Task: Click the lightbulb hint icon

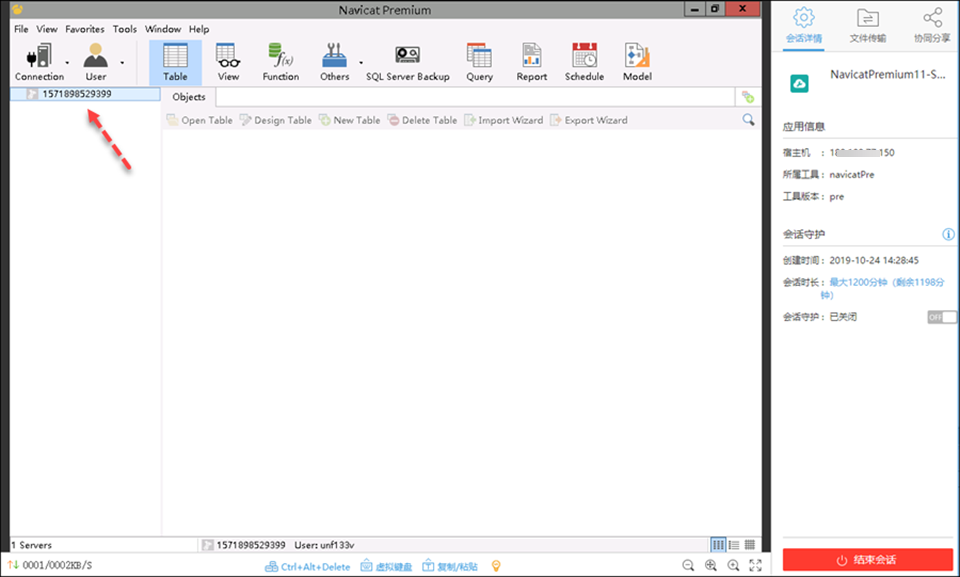Action: click(495, 566)
